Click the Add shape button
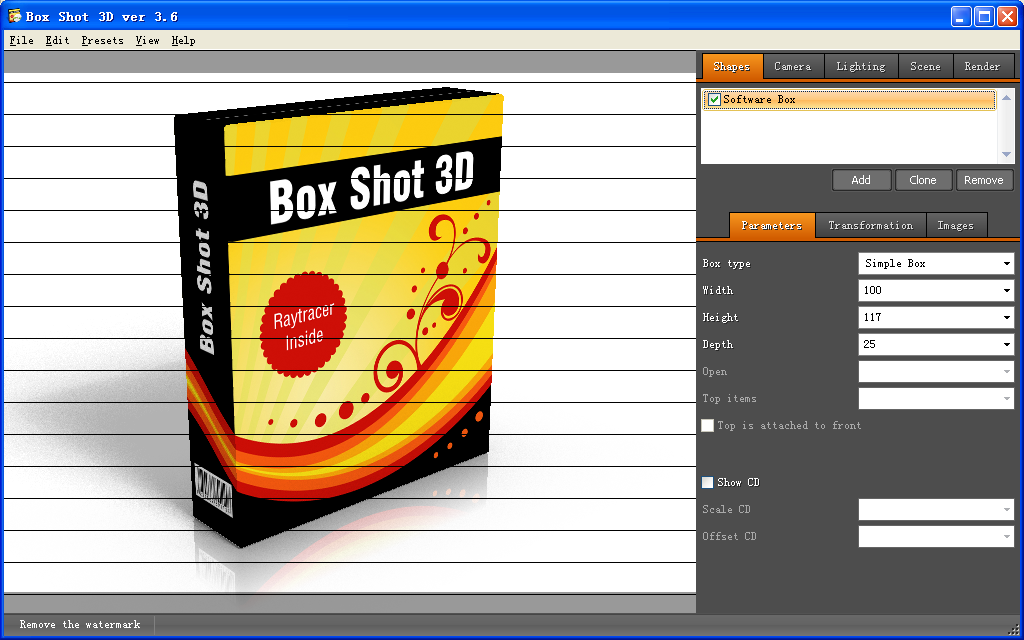1024x640 pixels. (x=861, y=180)
